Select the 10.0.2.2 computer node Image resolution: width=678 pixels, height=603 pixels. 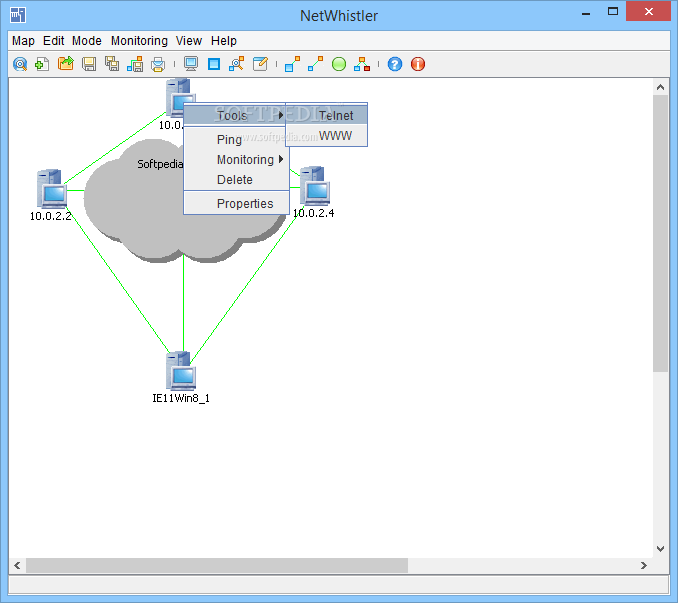(52, 189)
